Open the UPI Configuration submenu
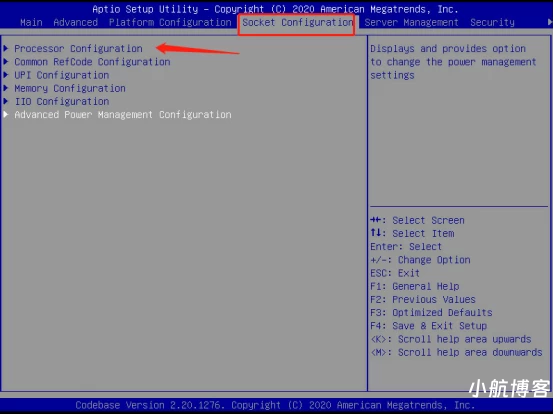The height and width of the screenshot is (415, 554). click(x=61, y=75)
